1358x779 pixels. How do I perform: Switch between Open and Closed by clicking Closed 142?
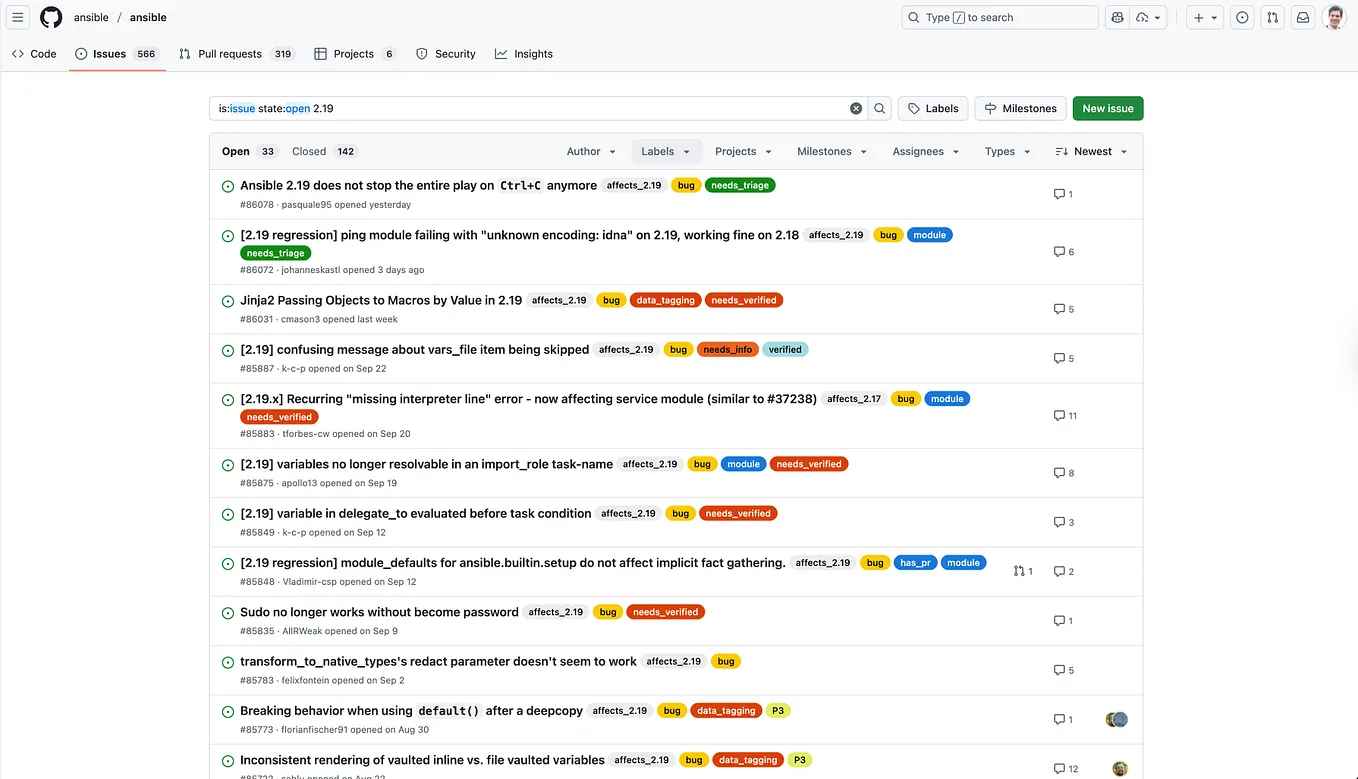coord(323,151)
